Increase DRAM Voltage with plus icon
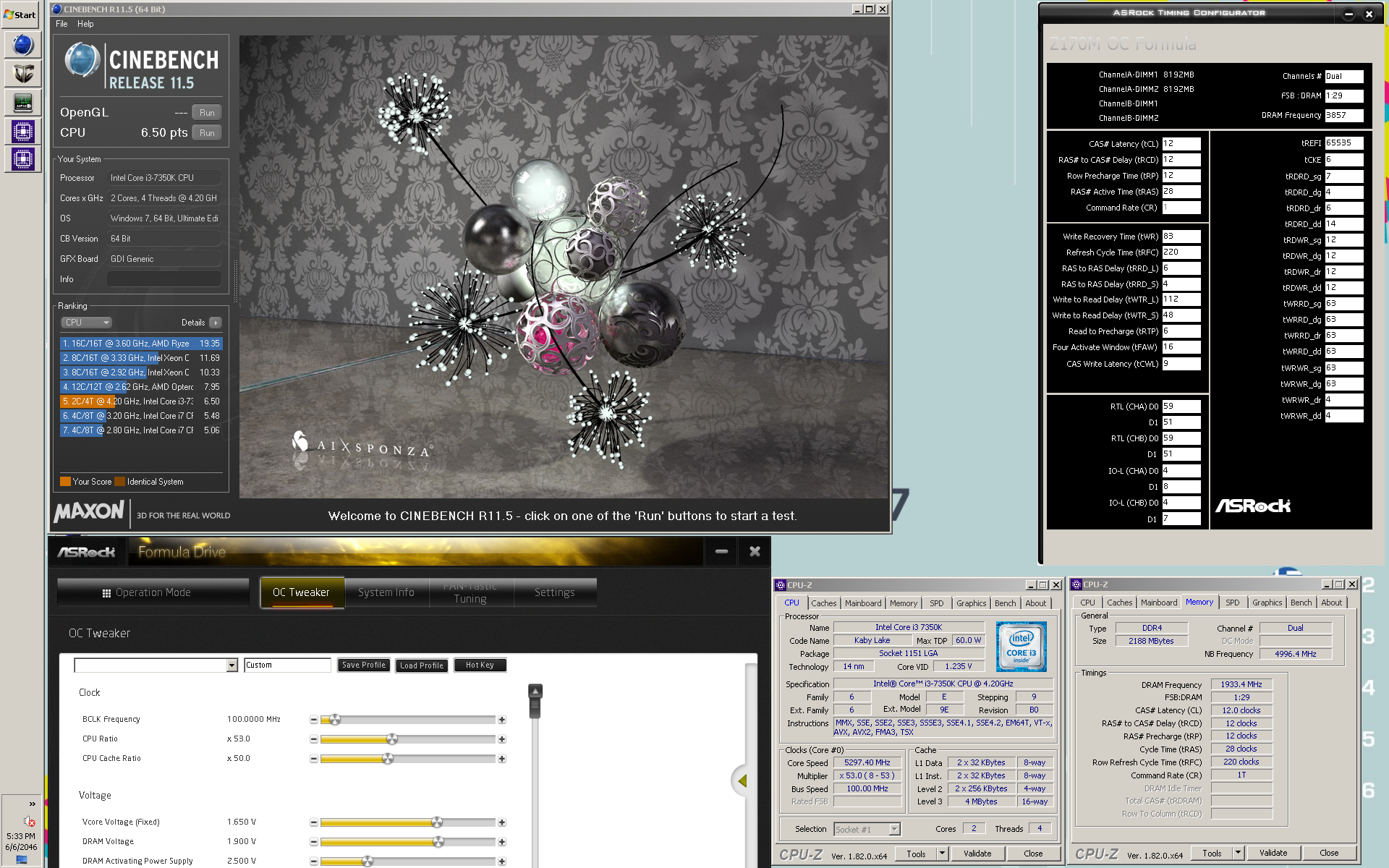 click(501, 842)
